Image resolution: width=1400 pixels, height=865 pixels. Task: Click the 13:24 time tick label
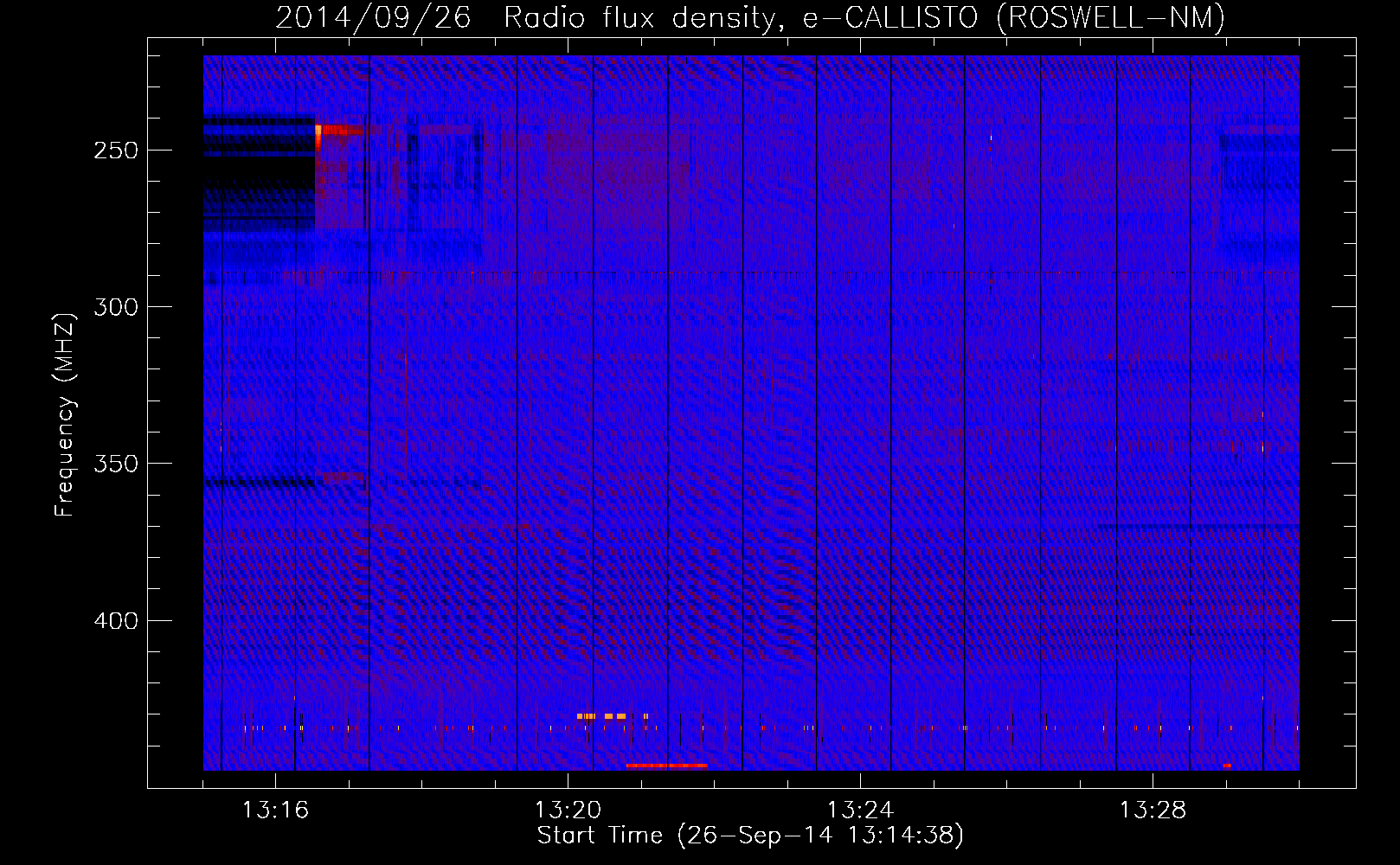click(x=860, y=811)
